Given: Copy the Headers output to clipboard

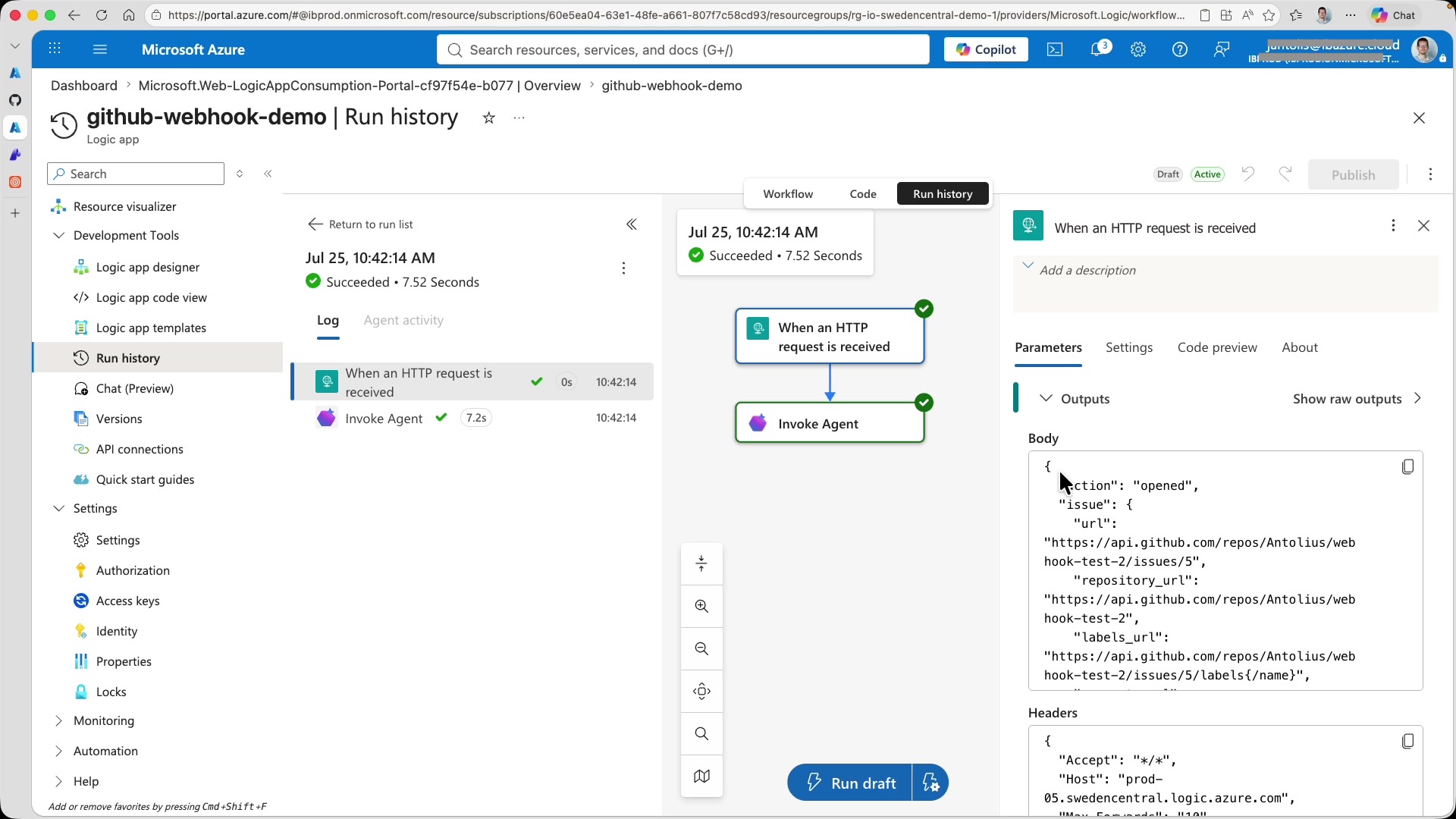Looking at the screenshot, I should coord(1407,742).
